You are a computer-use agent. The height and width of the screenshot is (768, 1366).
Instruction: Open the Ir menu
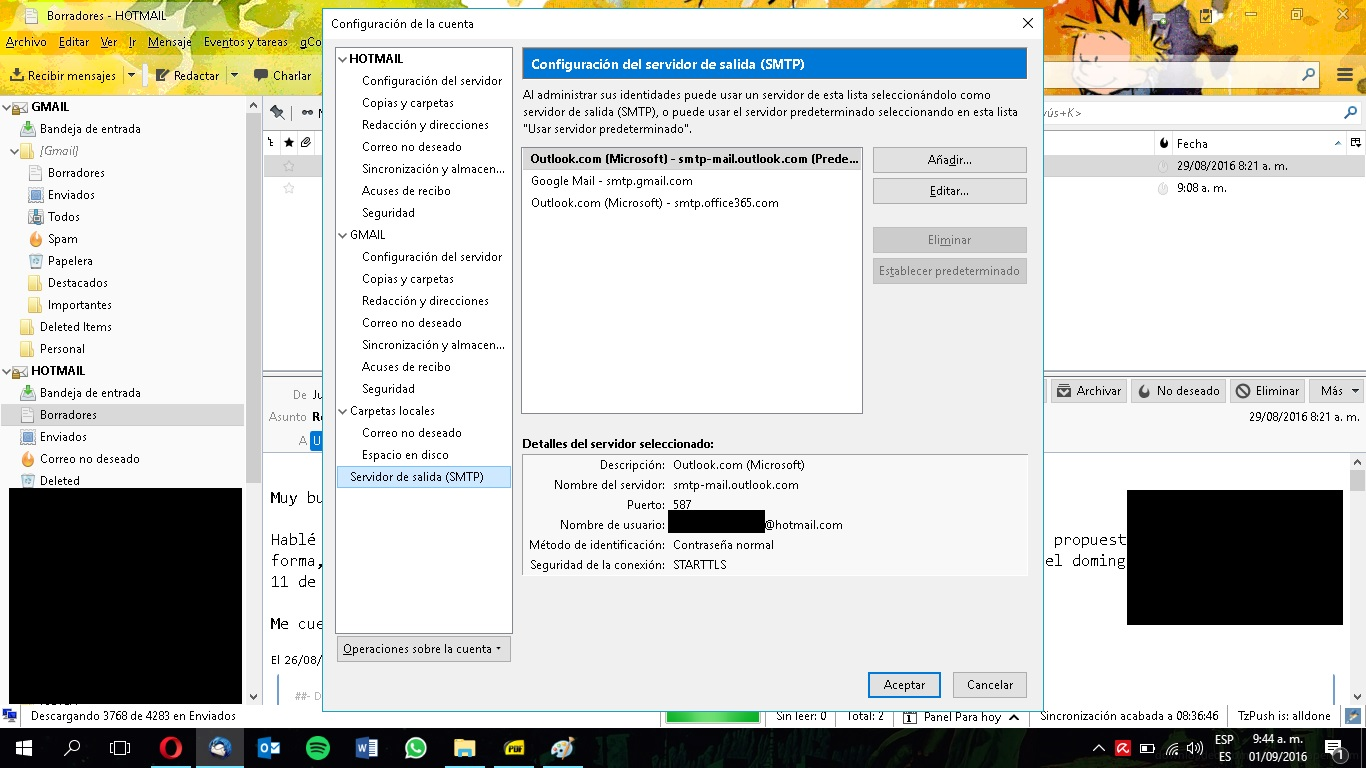click(132, 42)
